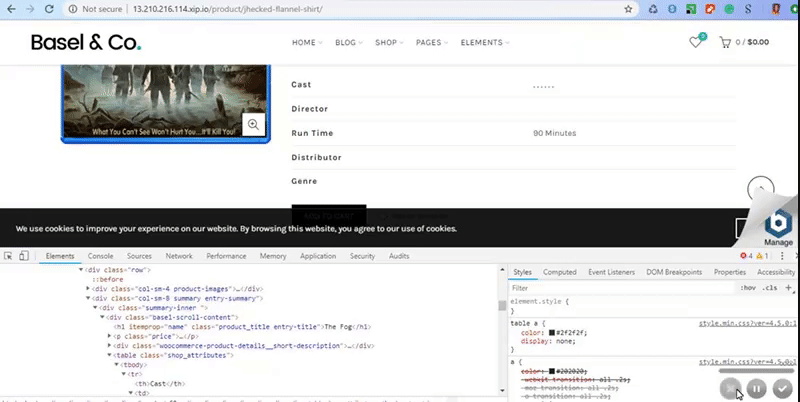The height and width of the screenshot is (402, 800).
Task: Add new style rule with plus icon
Action: 788,288
